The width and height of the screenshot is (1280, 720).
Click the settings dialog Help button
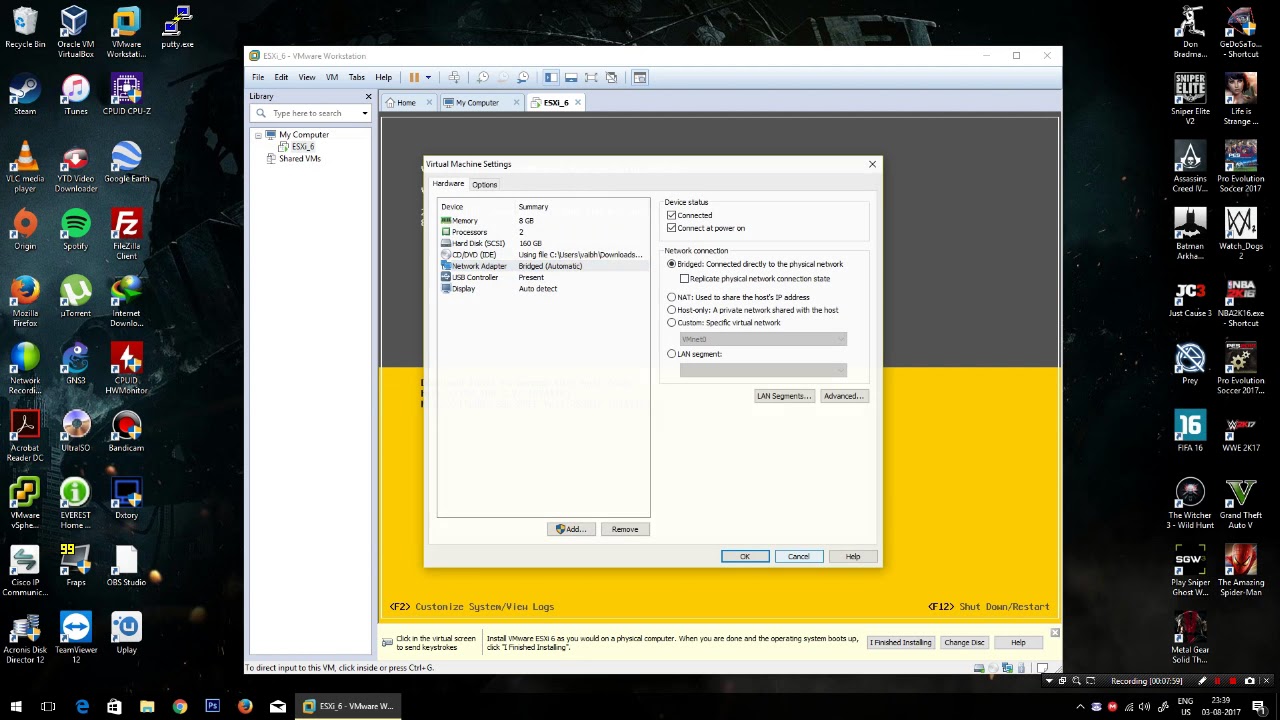[x=853, y=557]
